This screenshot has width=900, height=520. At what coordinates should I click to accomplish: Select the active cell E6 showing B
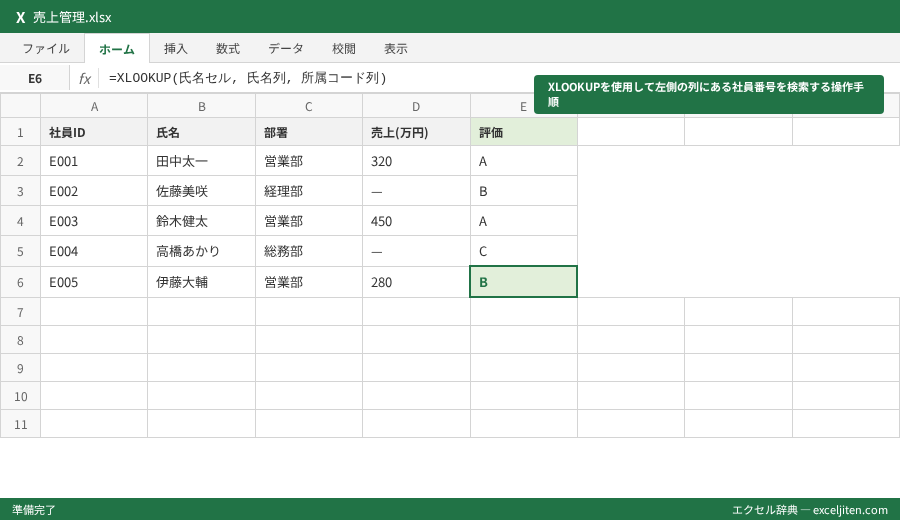click(523, 282)
